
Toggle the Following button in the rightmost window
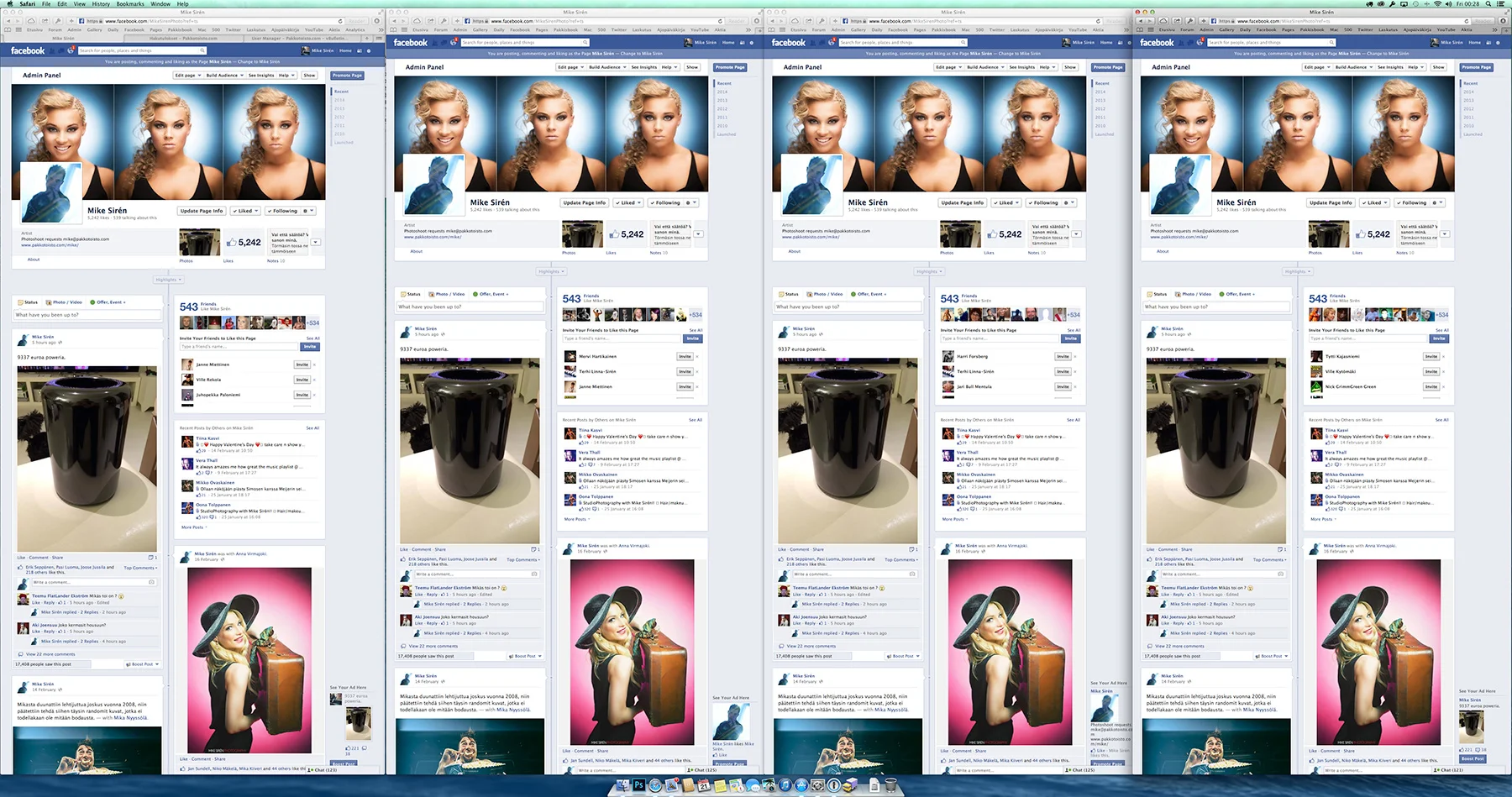pos(1414,202)
